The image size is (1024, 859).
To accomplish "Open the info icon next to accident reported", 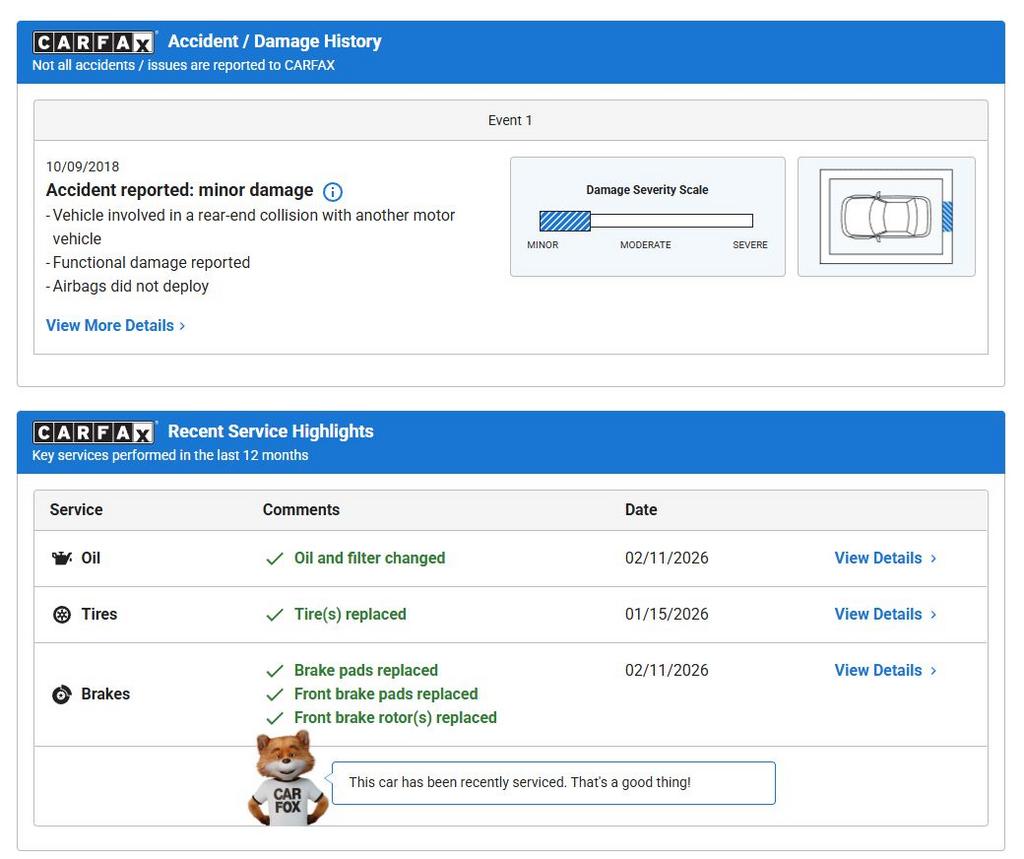I will coord(333,192).
